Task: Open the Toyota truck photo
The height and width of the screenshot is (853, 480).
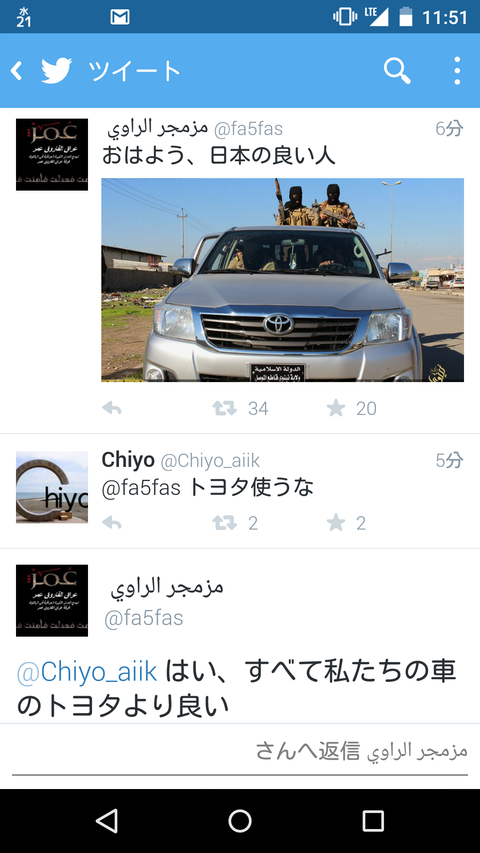Action: pyautogui.click(x=282, y=280)
